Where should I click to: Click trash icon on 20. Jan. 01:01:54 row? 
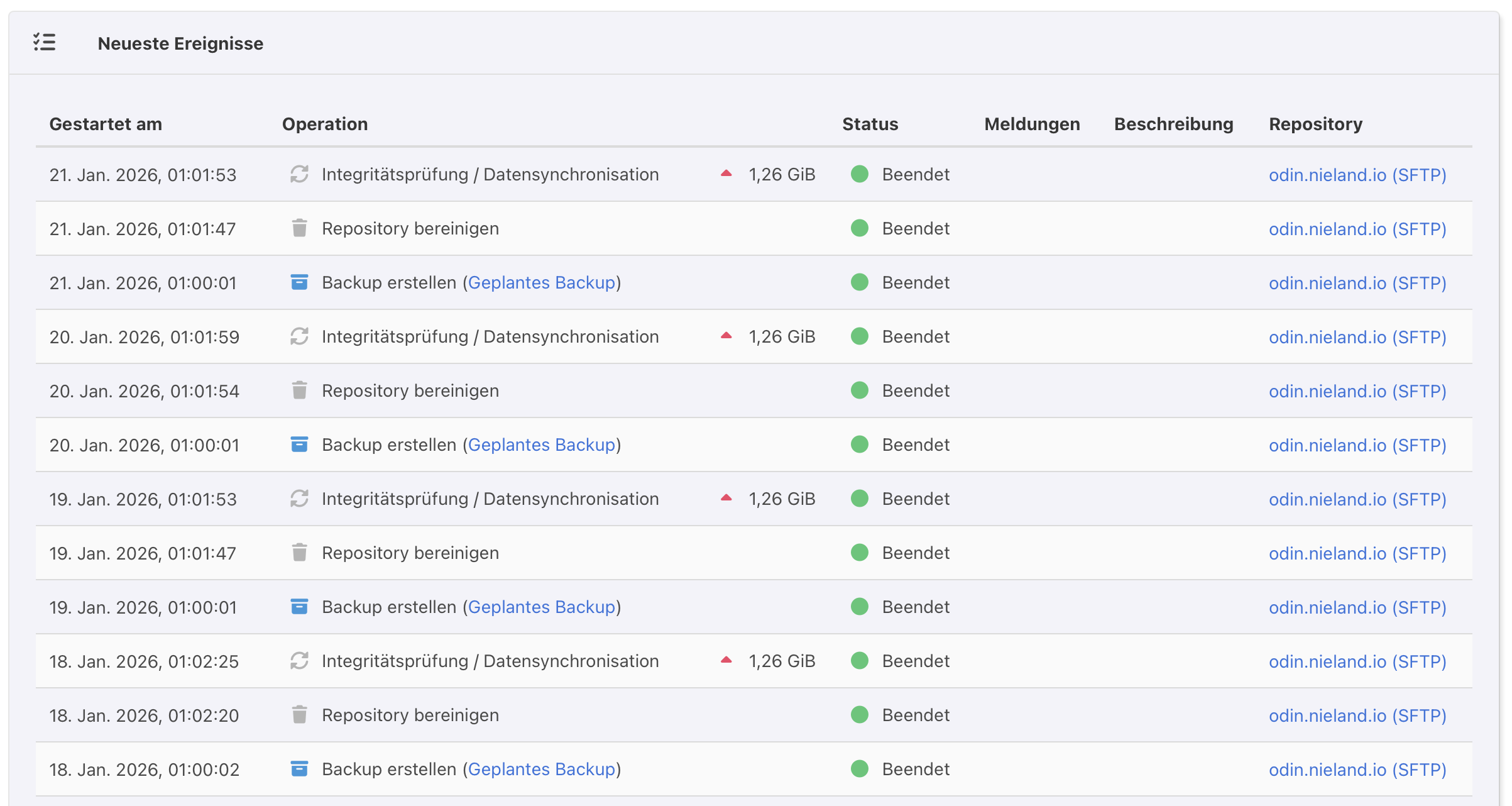(x=299, y=390)
